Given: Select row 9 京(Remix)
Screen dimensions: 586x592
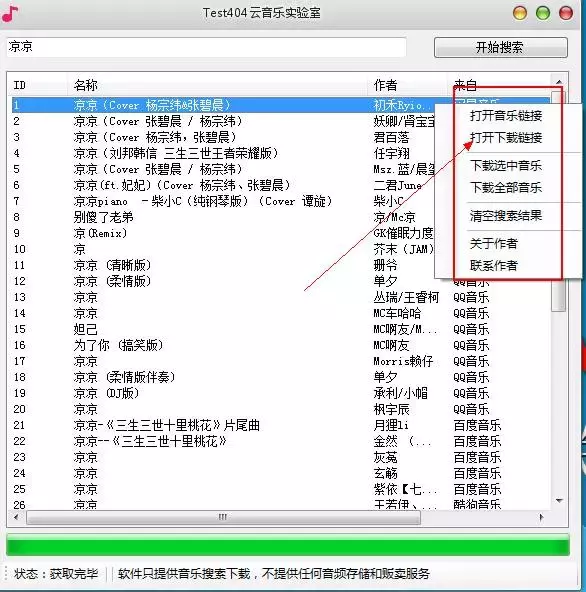Looking at the screenshot, I should tap(281, 233).
